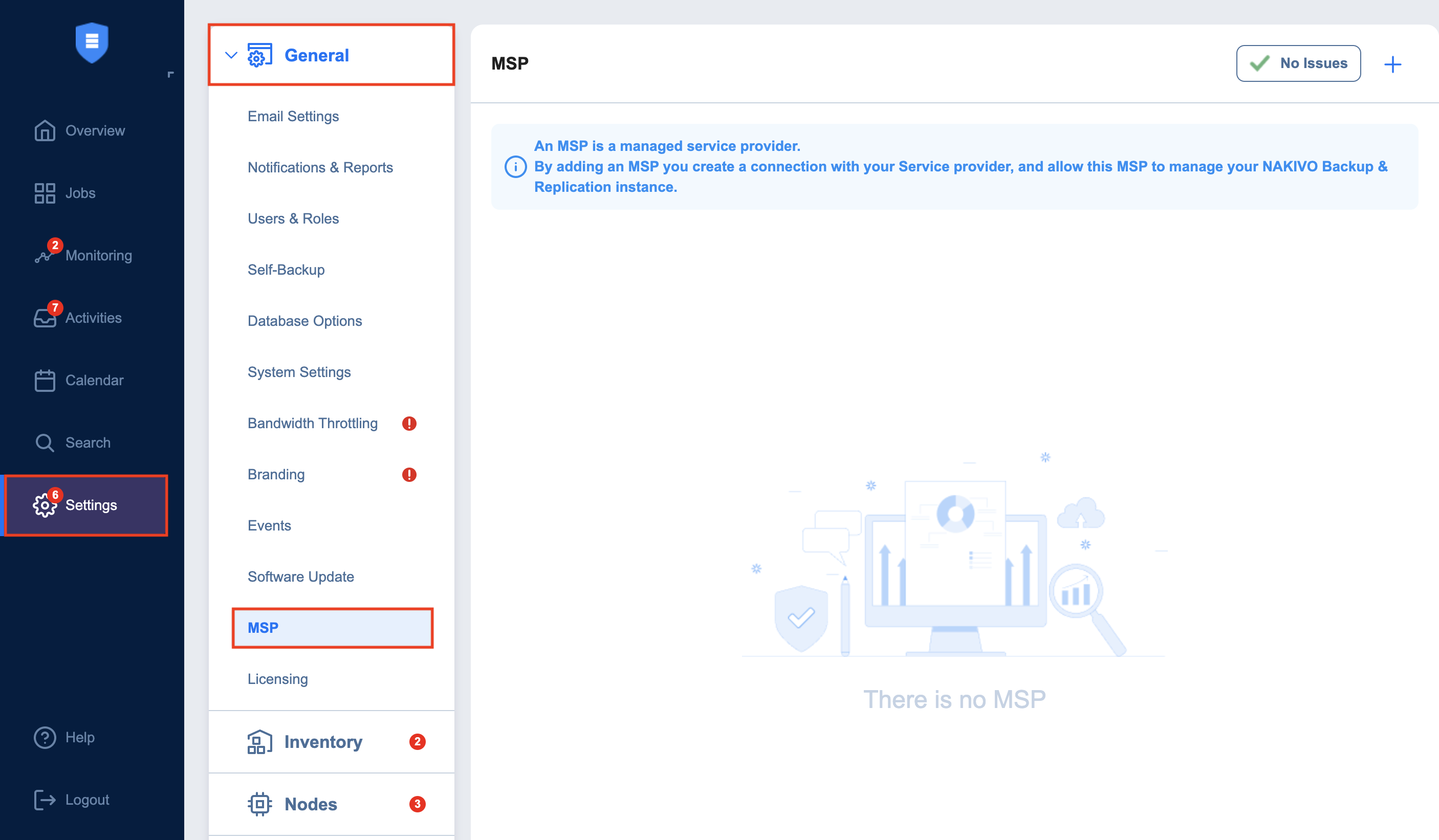Collapse sidebar using the small corner handle

pos(170,74)
